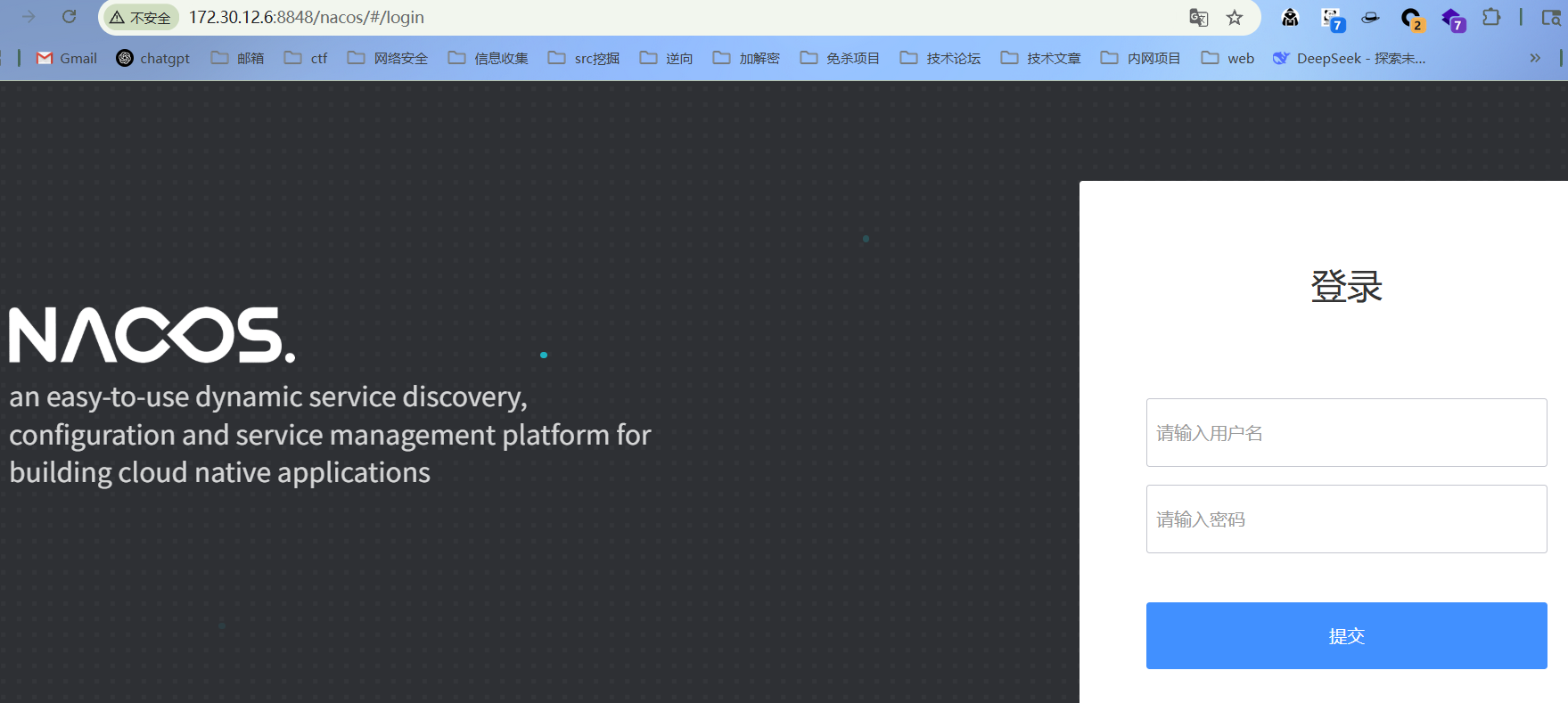1568x703 pixels.
Task: Open the 内网项目 bookmark folder
Action: (x=1141, y=58)
